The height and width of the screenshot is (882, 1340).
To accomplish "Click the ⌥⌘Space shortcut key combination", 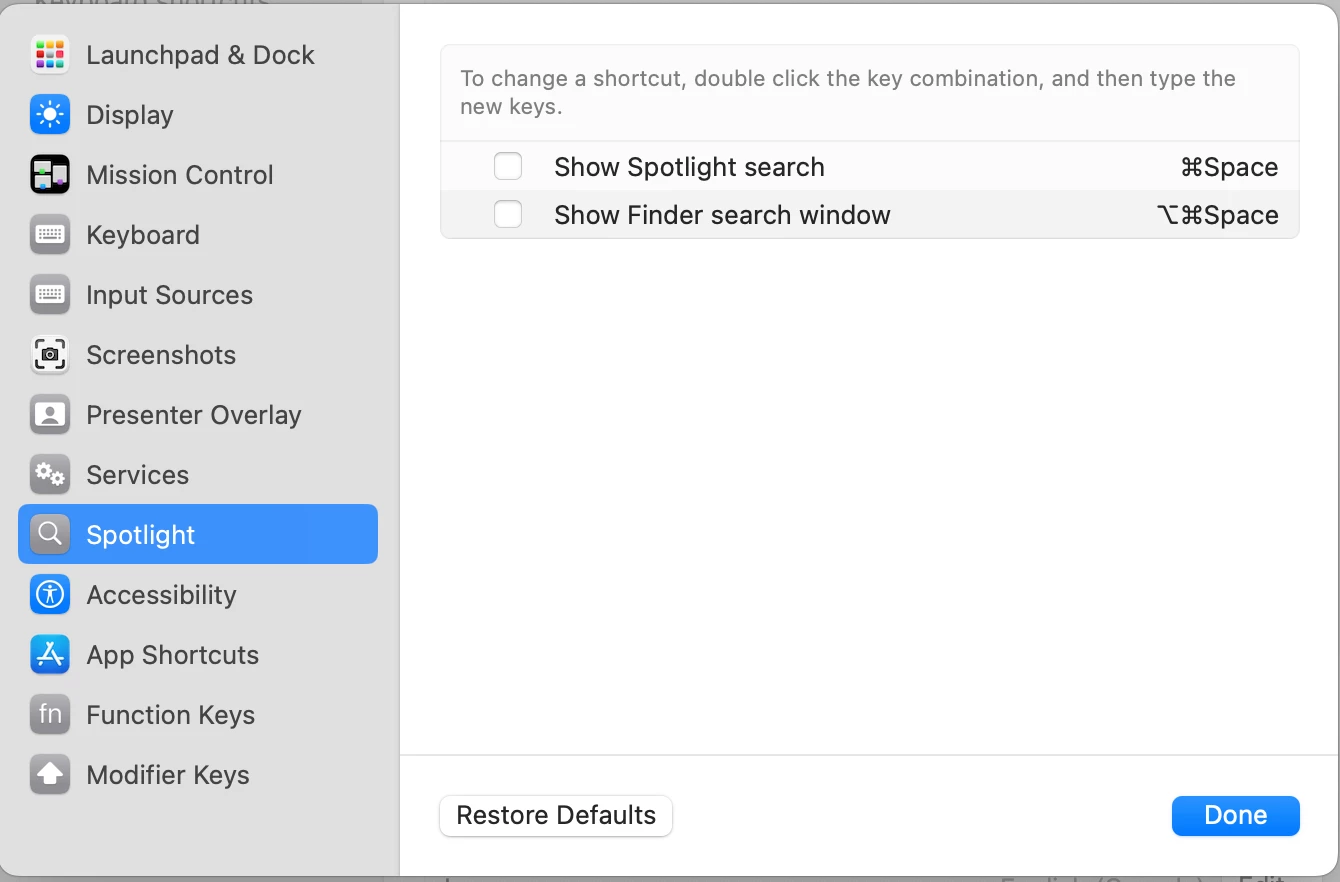I will pyautogui.click(x=1217, y=215).
